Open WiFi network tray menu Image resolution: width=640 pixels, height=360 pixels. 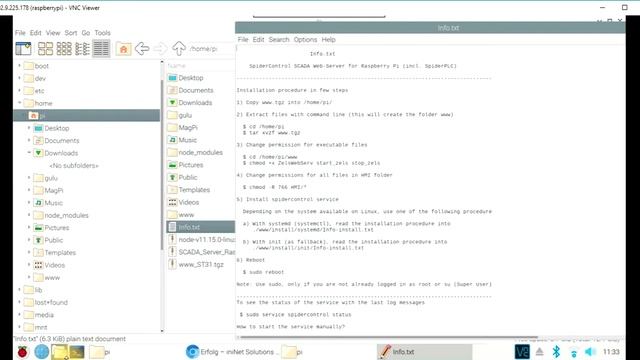pos(573,353)
